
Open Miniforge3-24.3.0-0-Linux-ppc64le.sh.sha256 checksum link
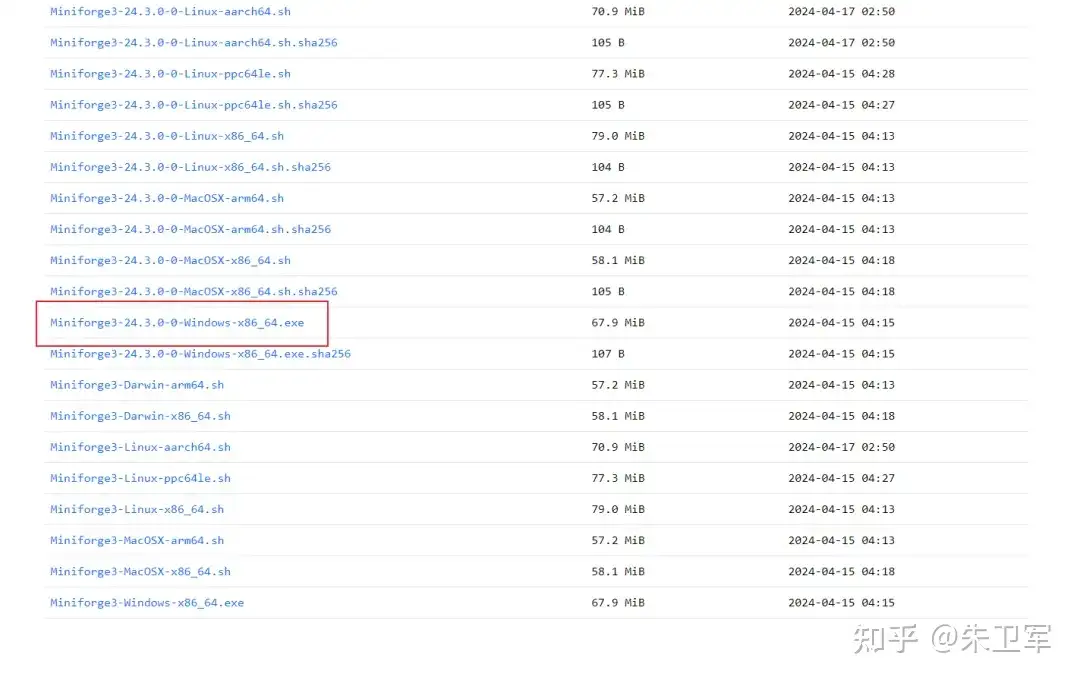194,105
